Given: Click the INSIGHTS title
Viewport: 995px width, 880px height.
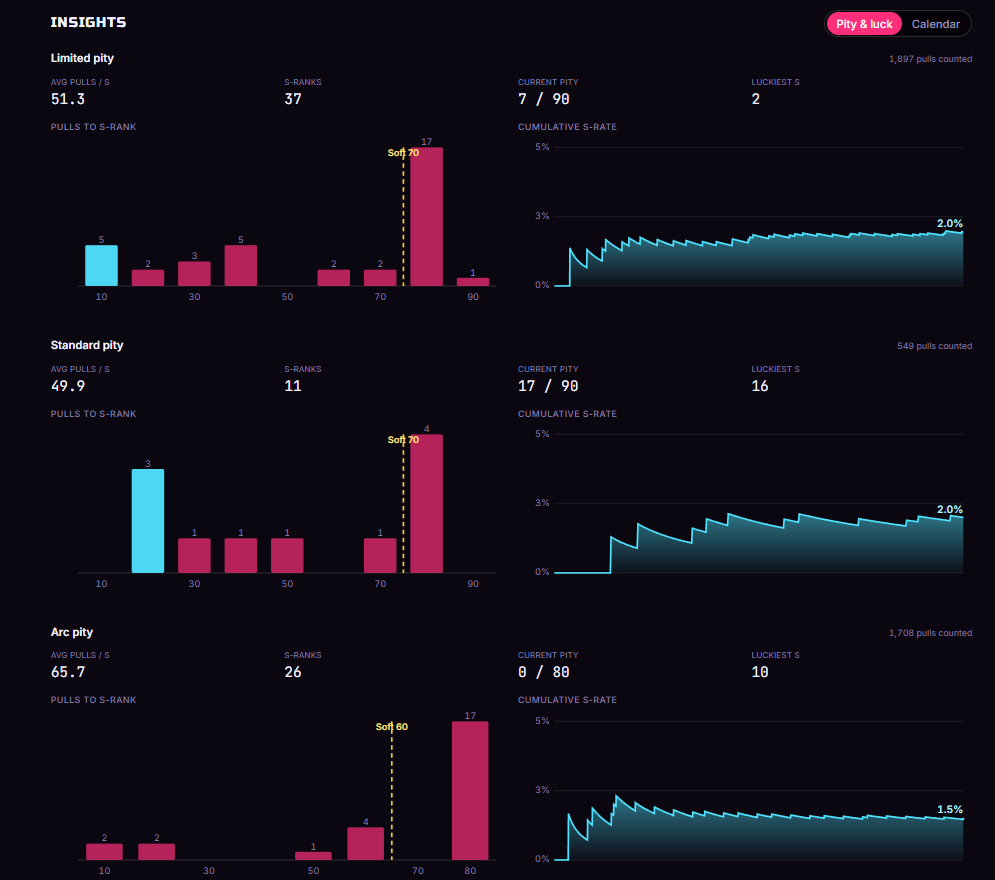Looking at the screenshot, I should (x=88, y=22).
